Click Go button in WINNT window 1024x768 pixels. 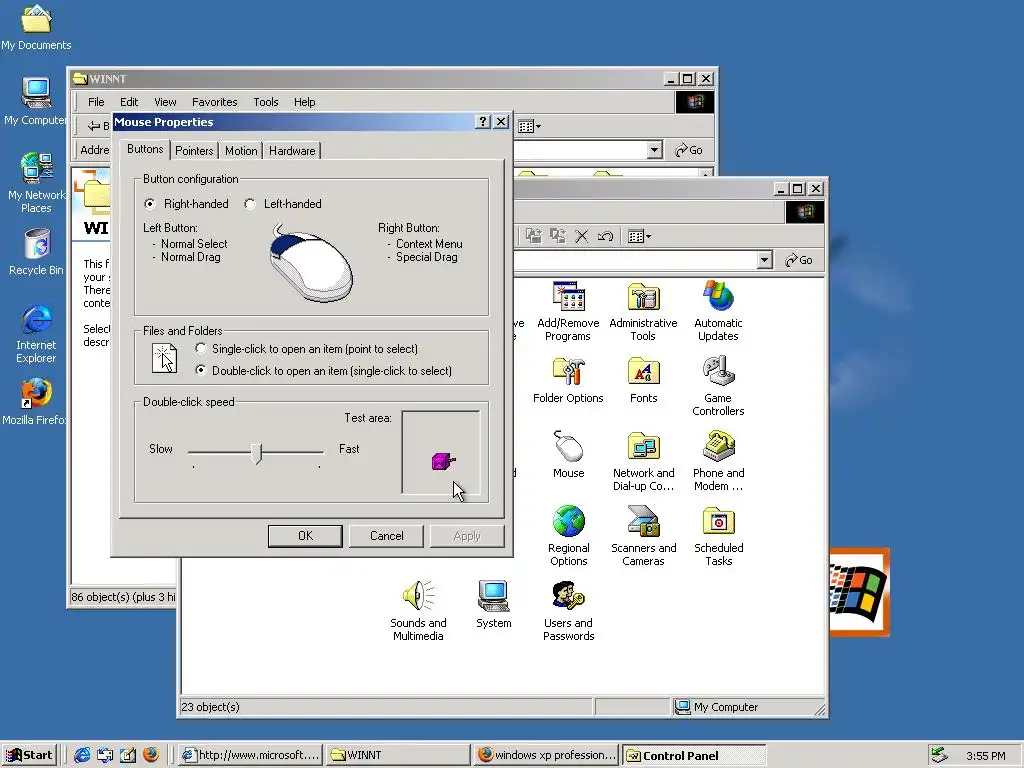689,150
